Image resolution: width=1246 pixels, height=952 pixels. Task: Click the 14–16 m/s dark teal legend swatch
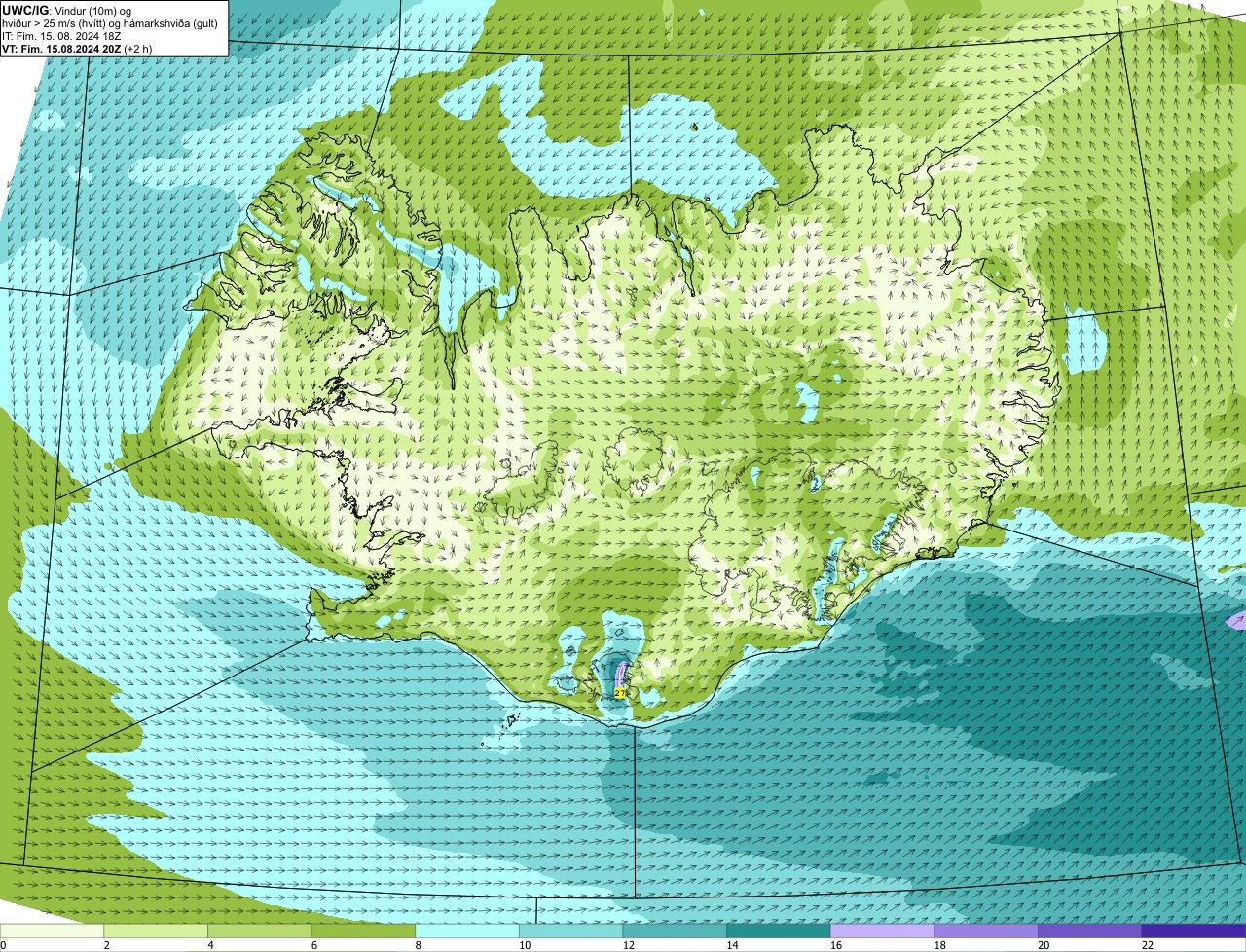click(x=779, y=932)
